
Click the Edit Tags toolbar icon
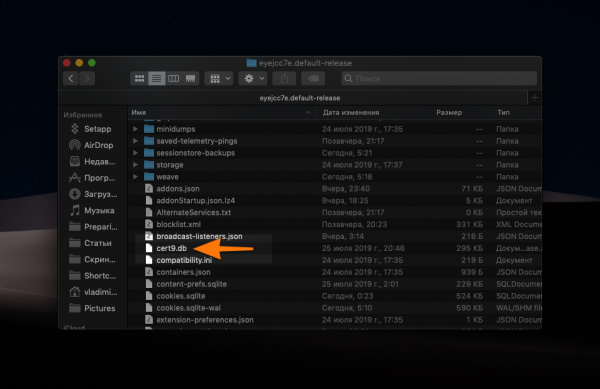313,78
